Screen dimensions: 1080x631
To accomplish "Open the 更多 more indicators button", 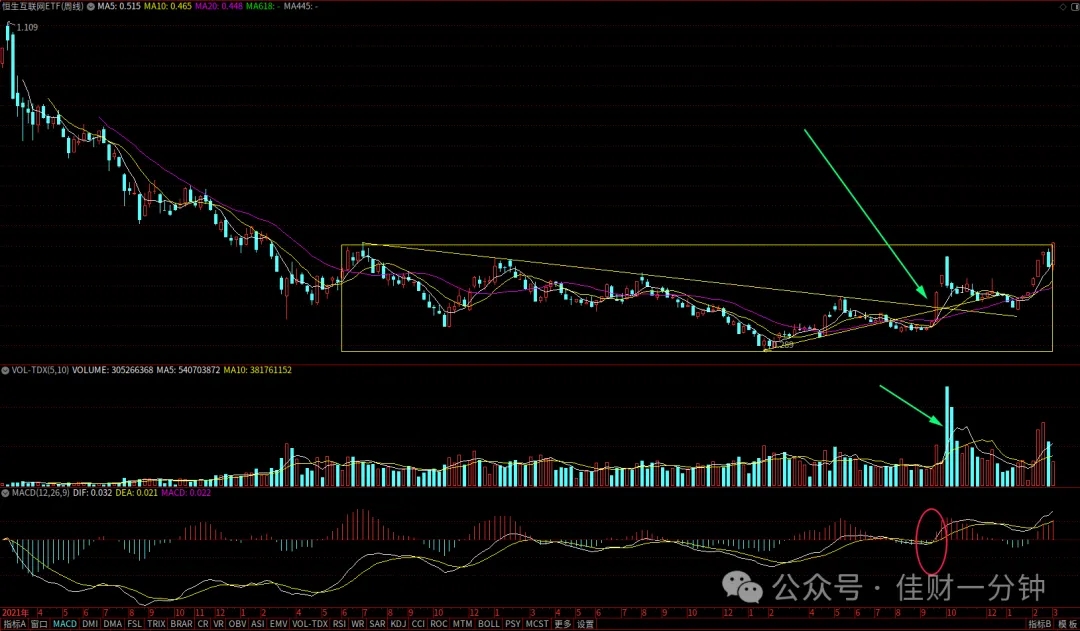I will (x=563, y=623).
